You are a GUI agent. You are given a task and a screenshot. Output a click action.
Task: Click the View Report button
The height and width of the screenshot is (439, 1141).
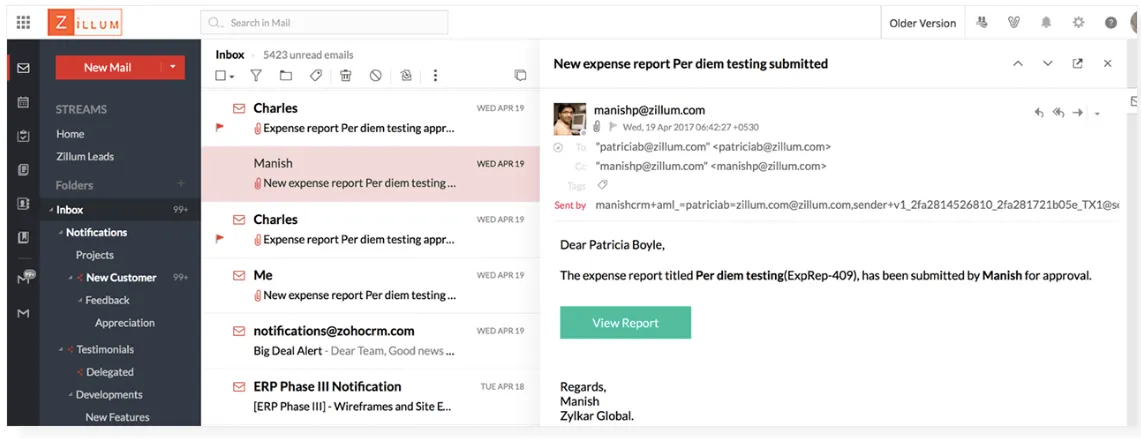point(625,323)
